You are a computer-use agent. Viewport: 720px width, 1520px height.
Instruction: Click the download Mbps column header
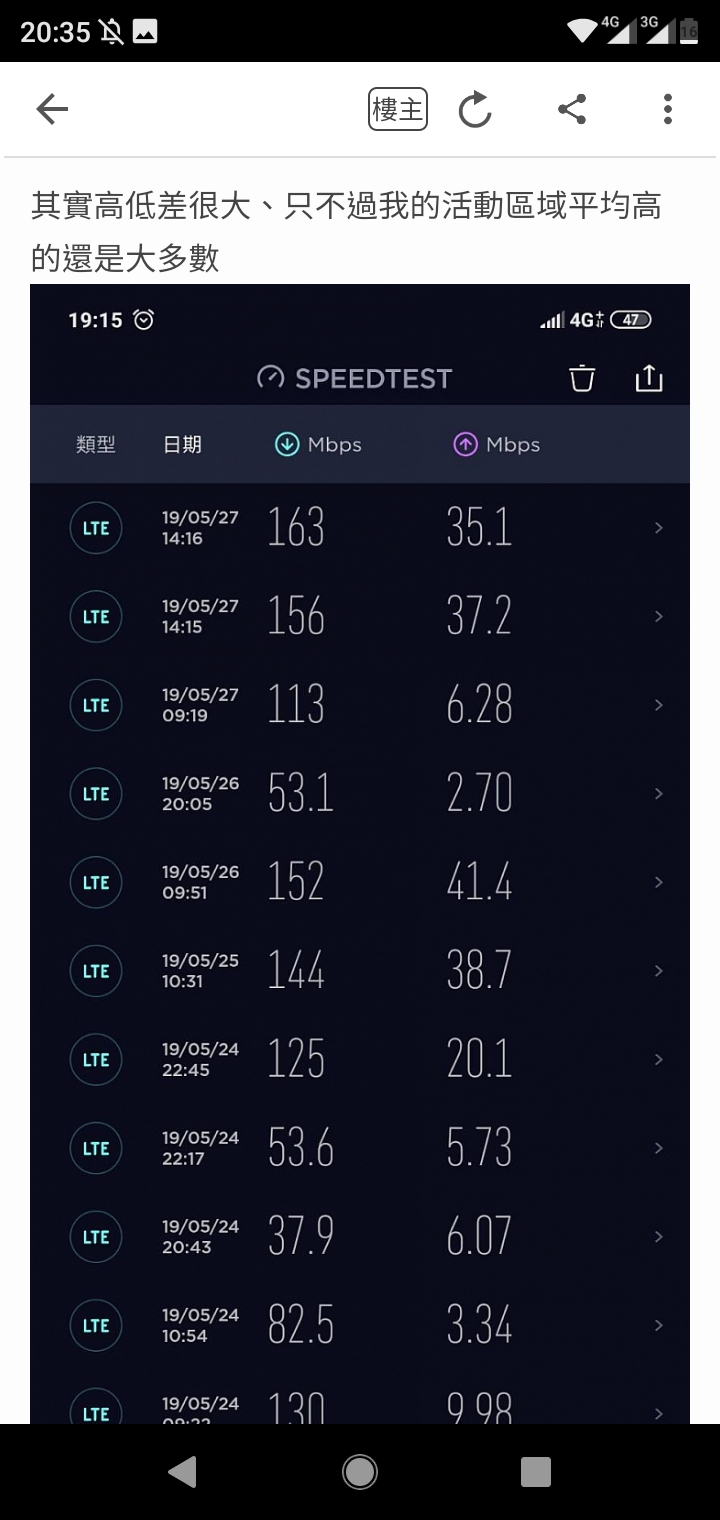coord(318,445)
